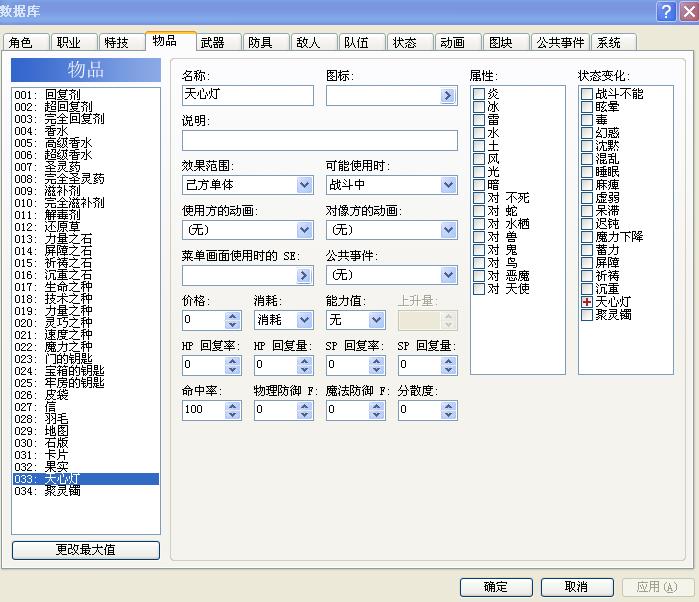699x602 pixels.
Task: Increase HP 回复量 with up arrow
Action: pyautogui.click(x=304, y=361)
